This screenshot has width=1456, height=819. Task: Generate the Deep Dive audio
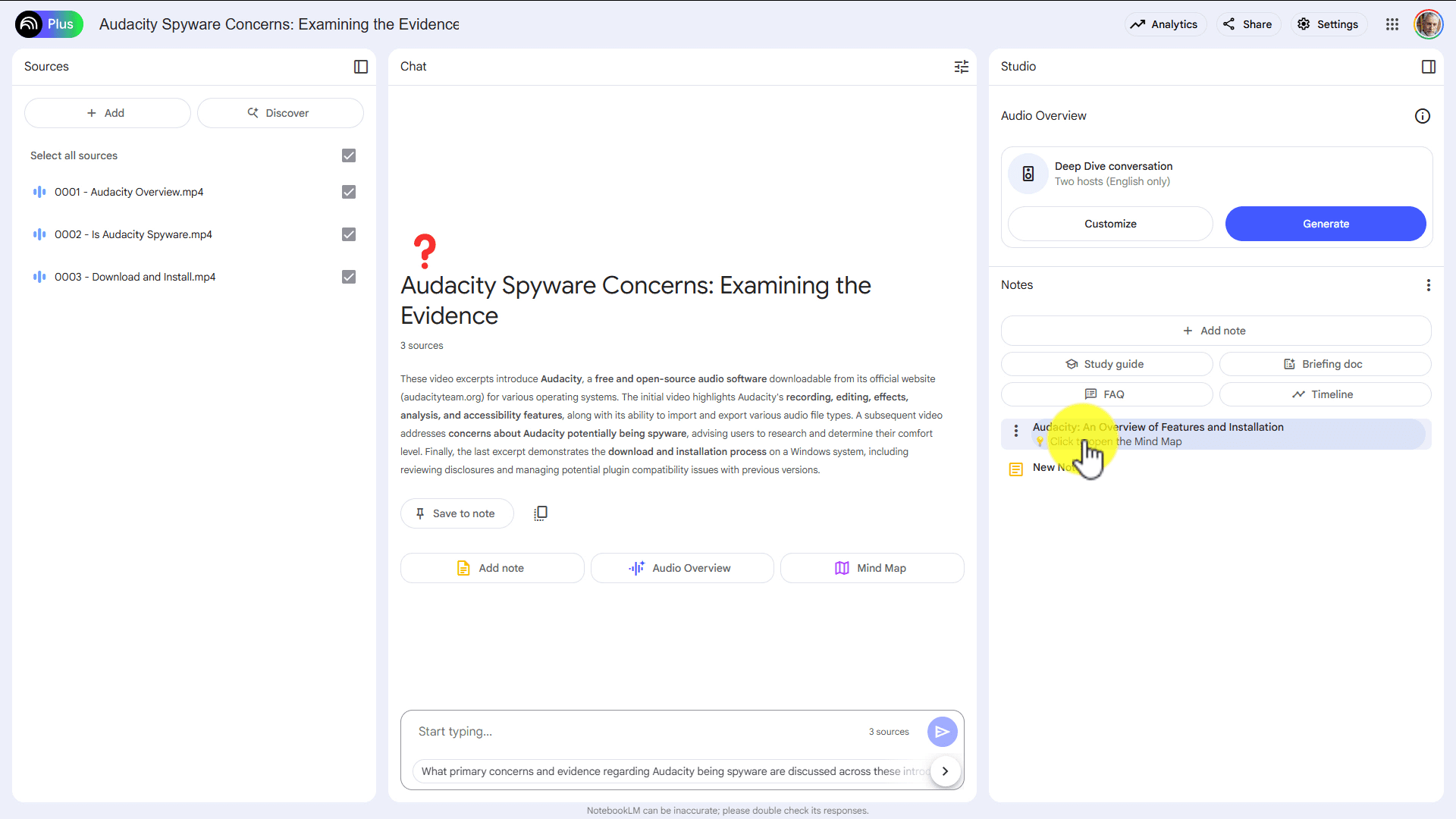click(x=1326, y=224)
